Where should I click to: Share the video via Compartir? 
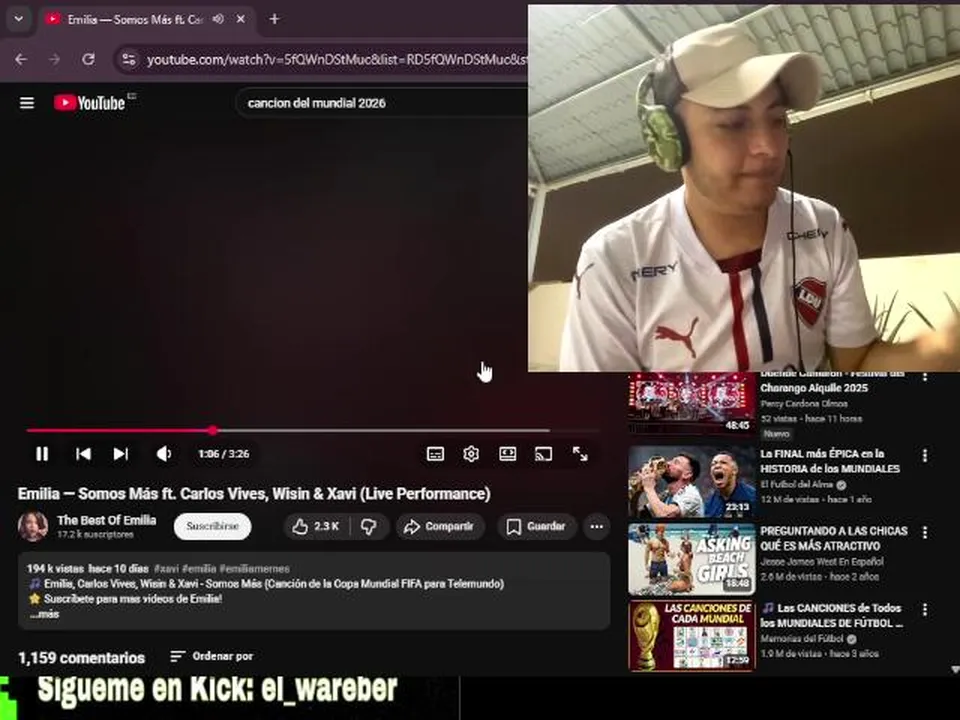[440, 527]
